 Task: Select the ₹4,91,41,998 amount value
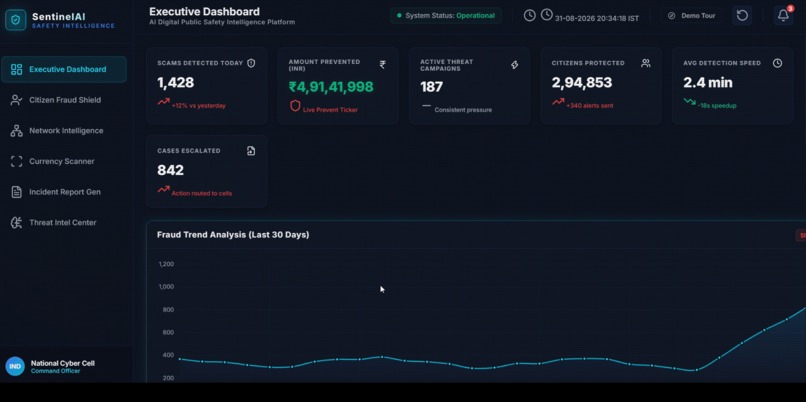[331, 87]
